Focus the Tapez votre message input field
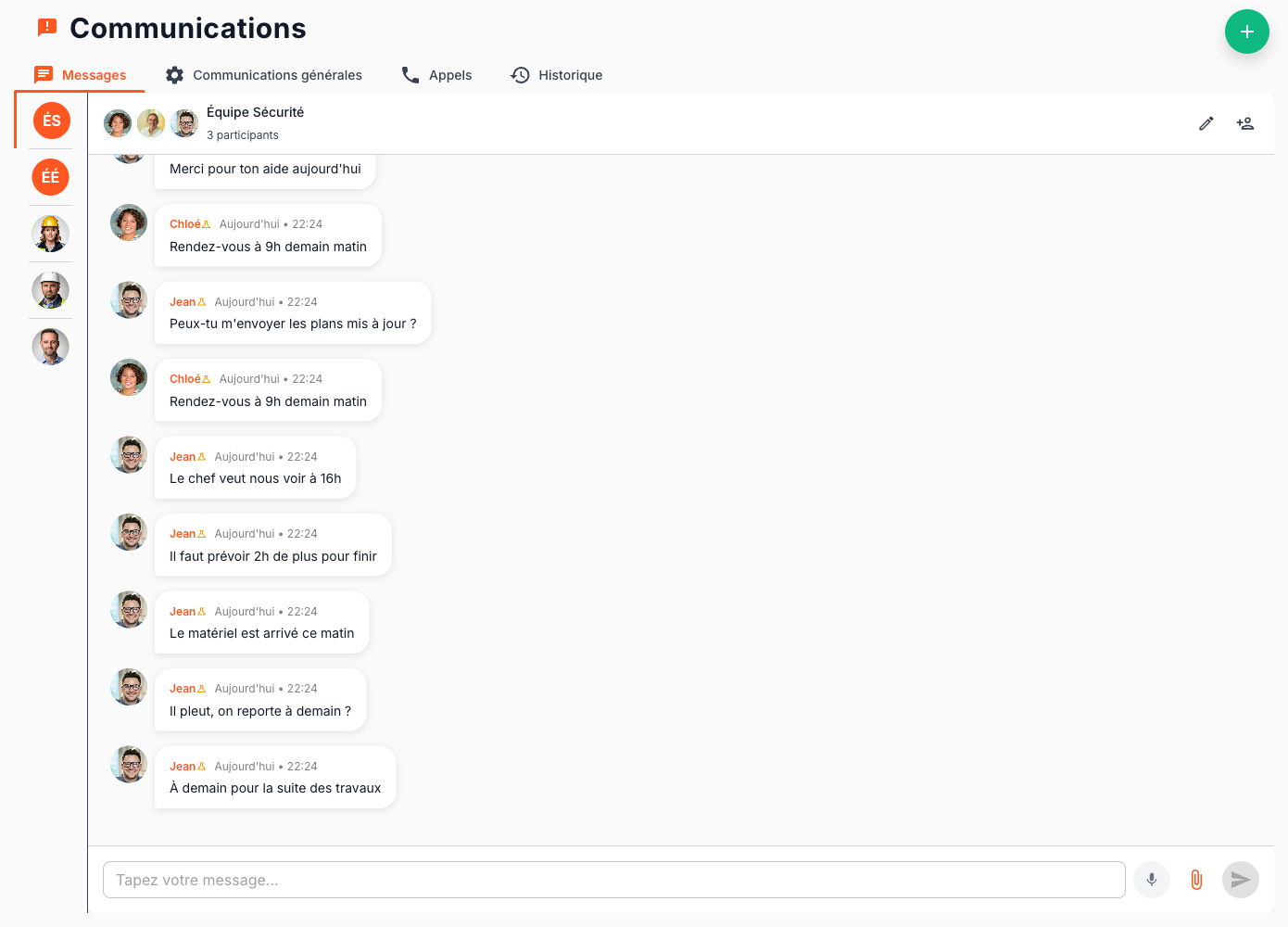1288x927 pixels. coord(613,880)
